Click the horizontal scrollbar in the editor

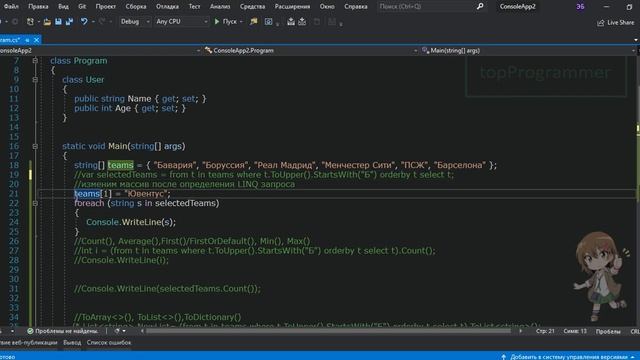pos(328,331)
